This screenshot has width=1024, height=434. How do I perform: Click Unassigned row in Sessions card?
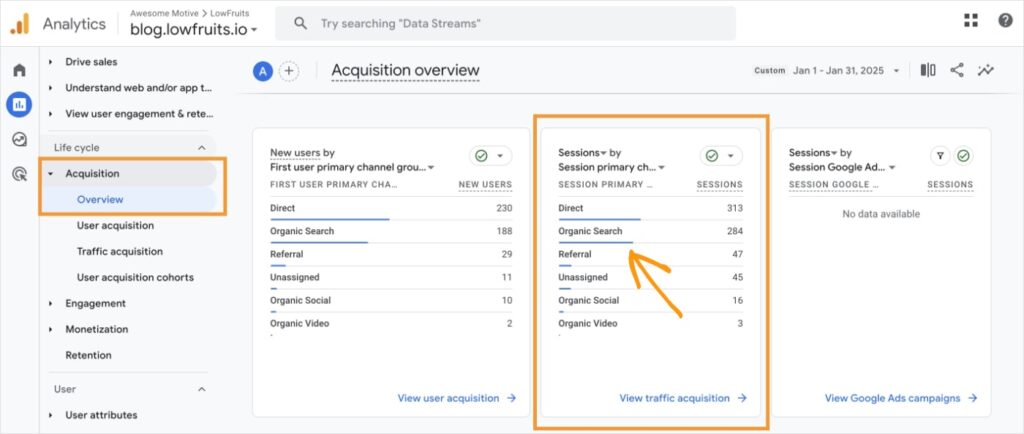point(650,277)
